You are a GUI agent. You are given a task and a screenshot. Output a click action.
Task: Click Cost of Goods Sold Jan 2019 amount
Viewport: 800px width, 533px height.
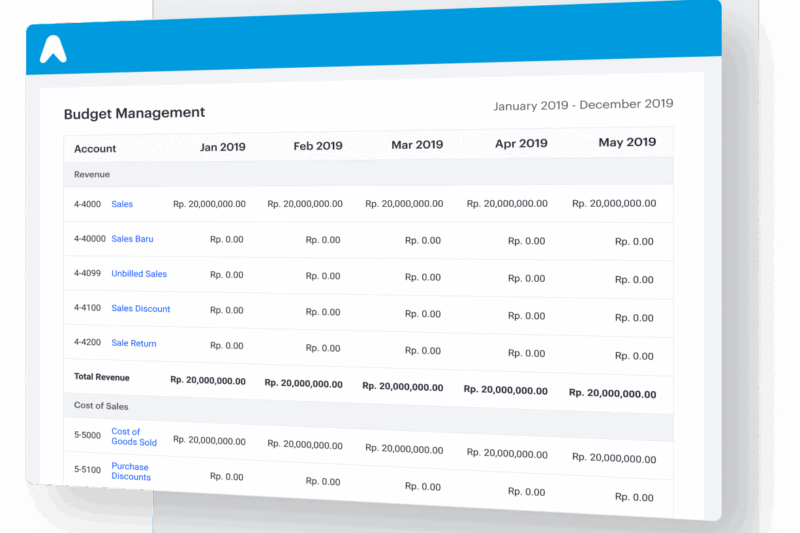(209, 441)
